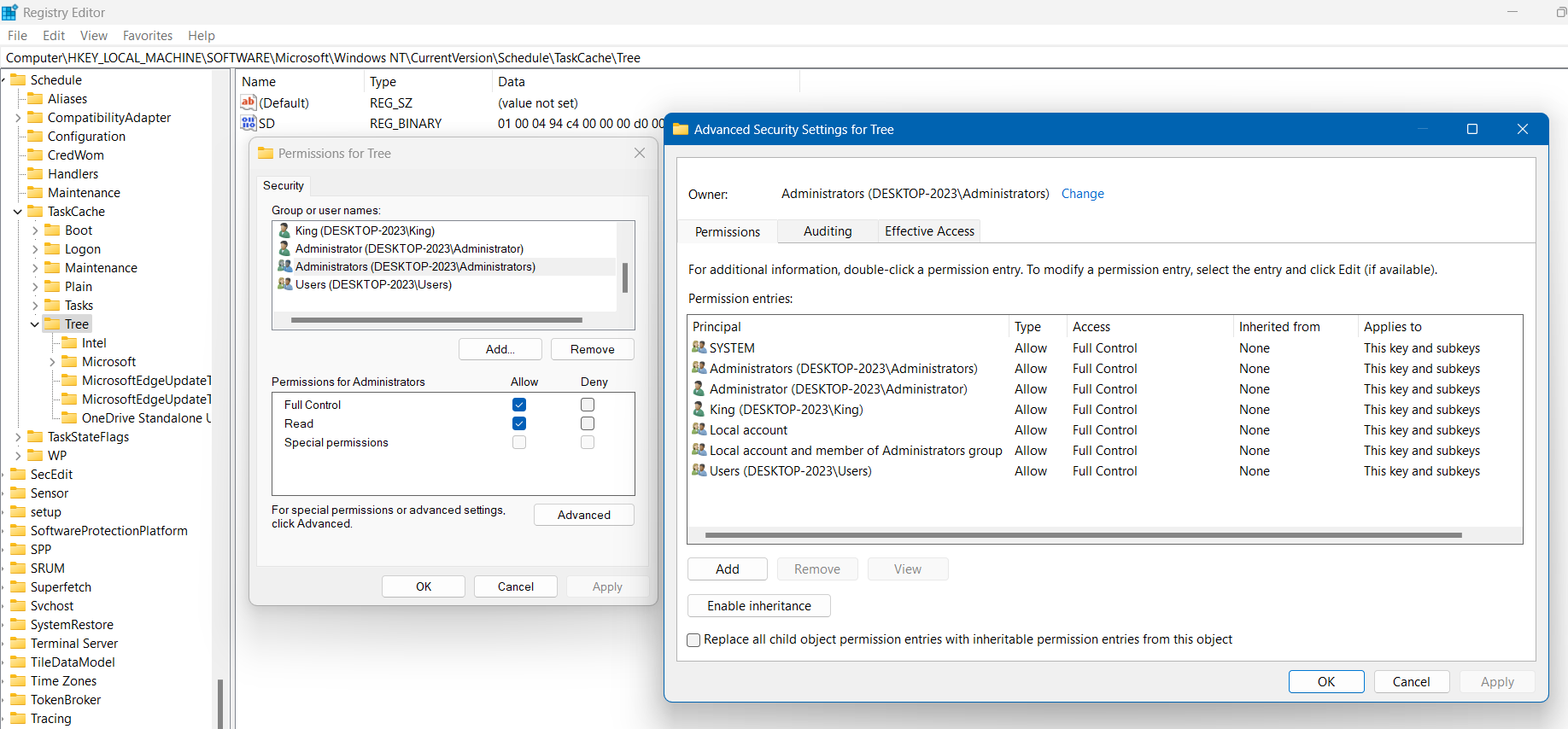1568x729 pixels.
Task: Expand the Microsoft subkey under Tree
Action: [x=52, y=362]
